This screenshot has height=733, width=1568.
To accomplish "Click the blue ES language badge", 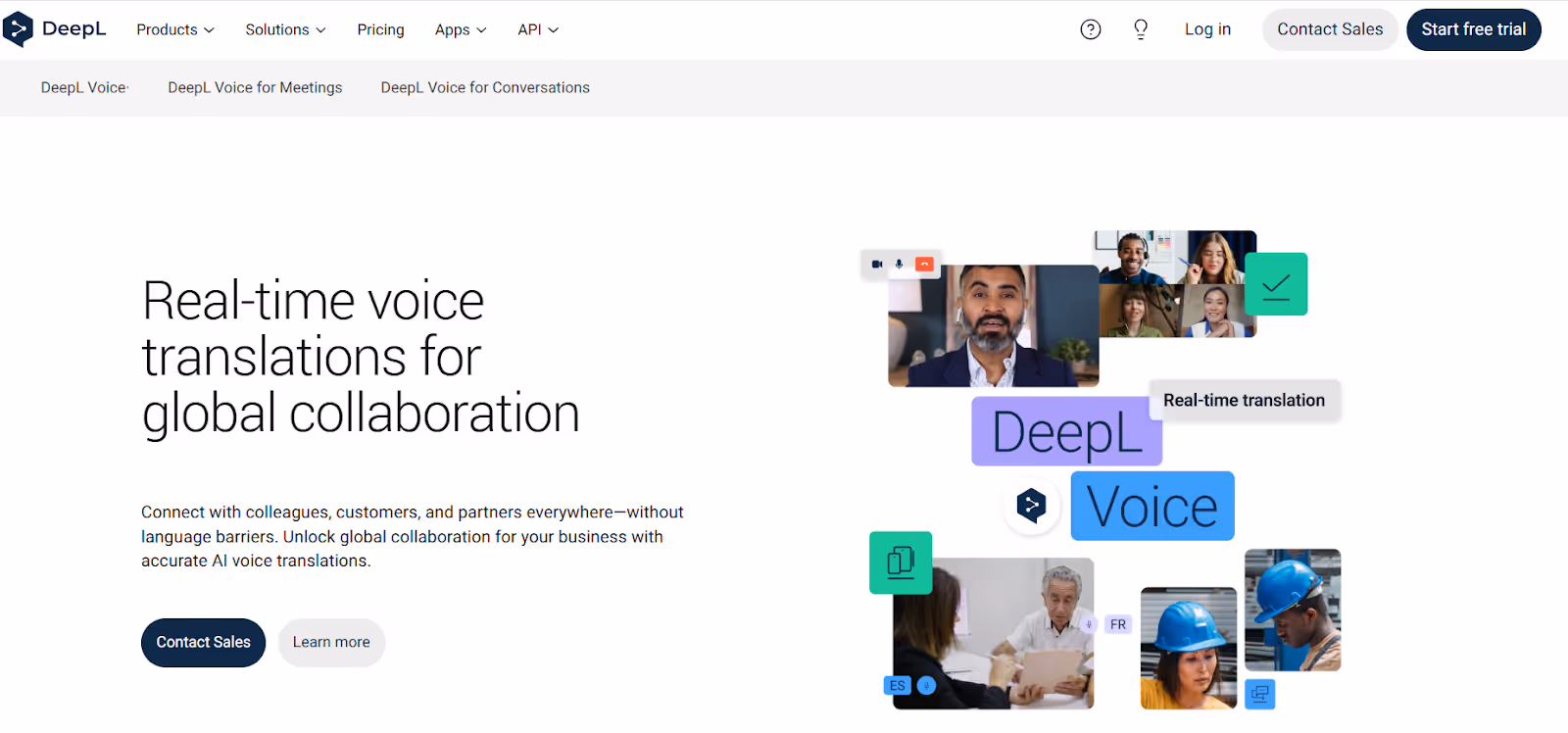I will (898, 686).
